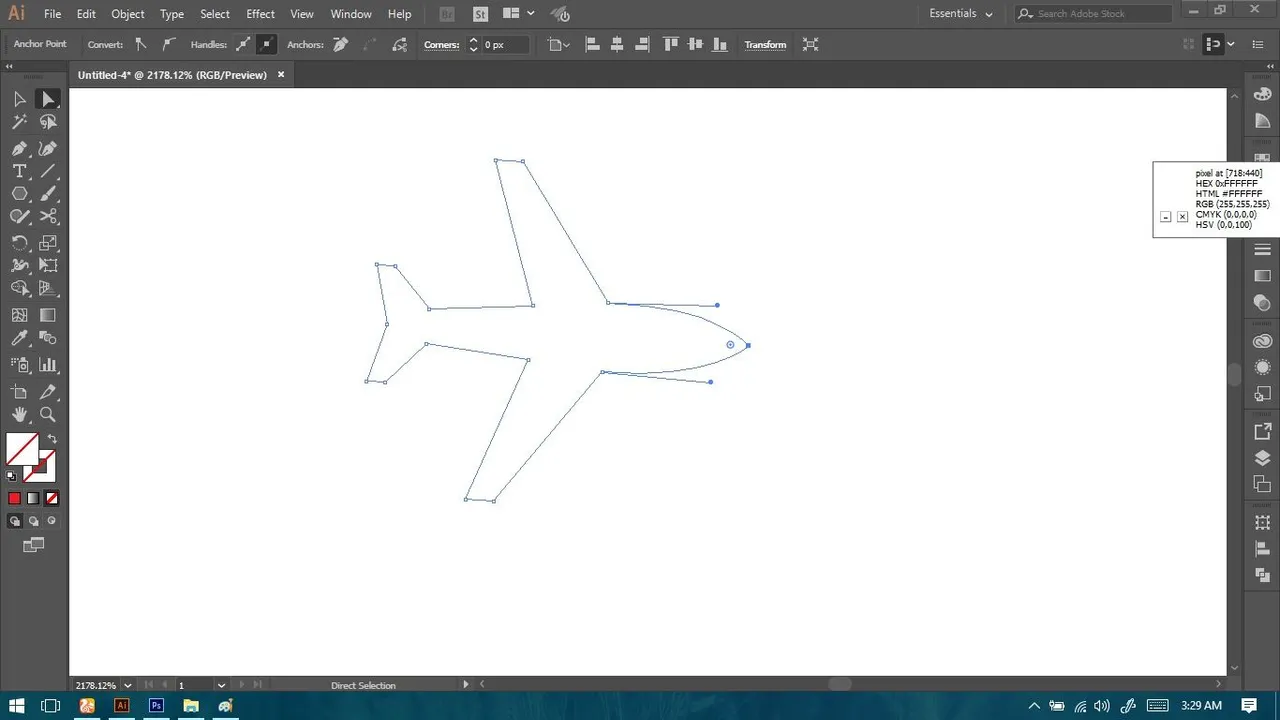Select the Width/Warp tool
This screenshot has width=1280, height=720.
click(x=19, y=266)
